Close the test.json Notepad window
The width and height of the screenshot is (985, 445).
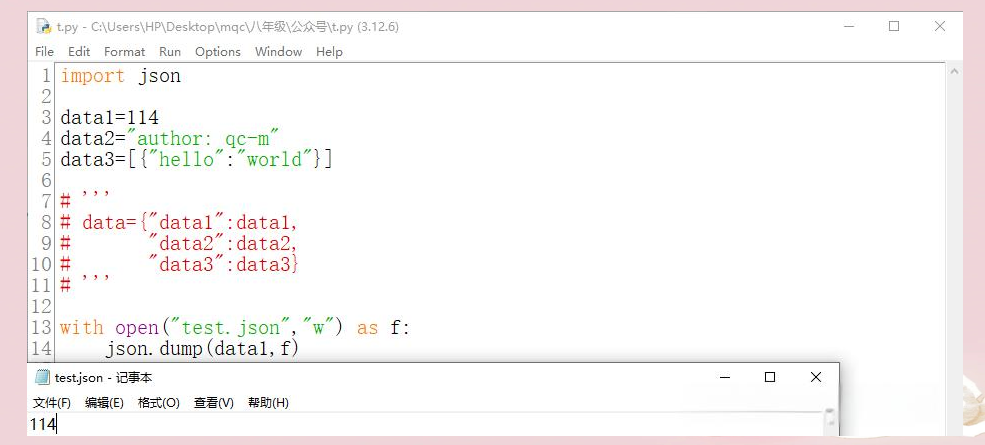click(815, 377)
